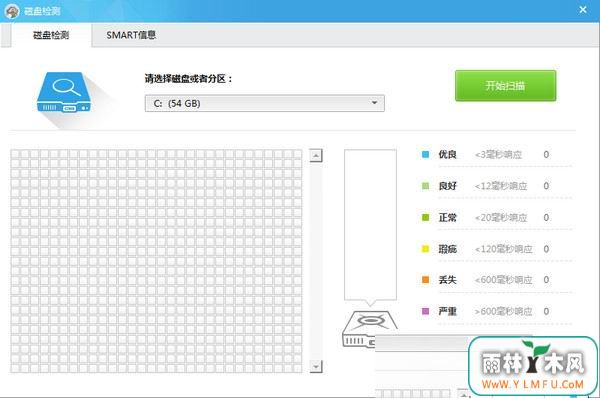Click the 严重 >600毫秒响应 legend row
This screenshot has height=398, width=600.
496,311
